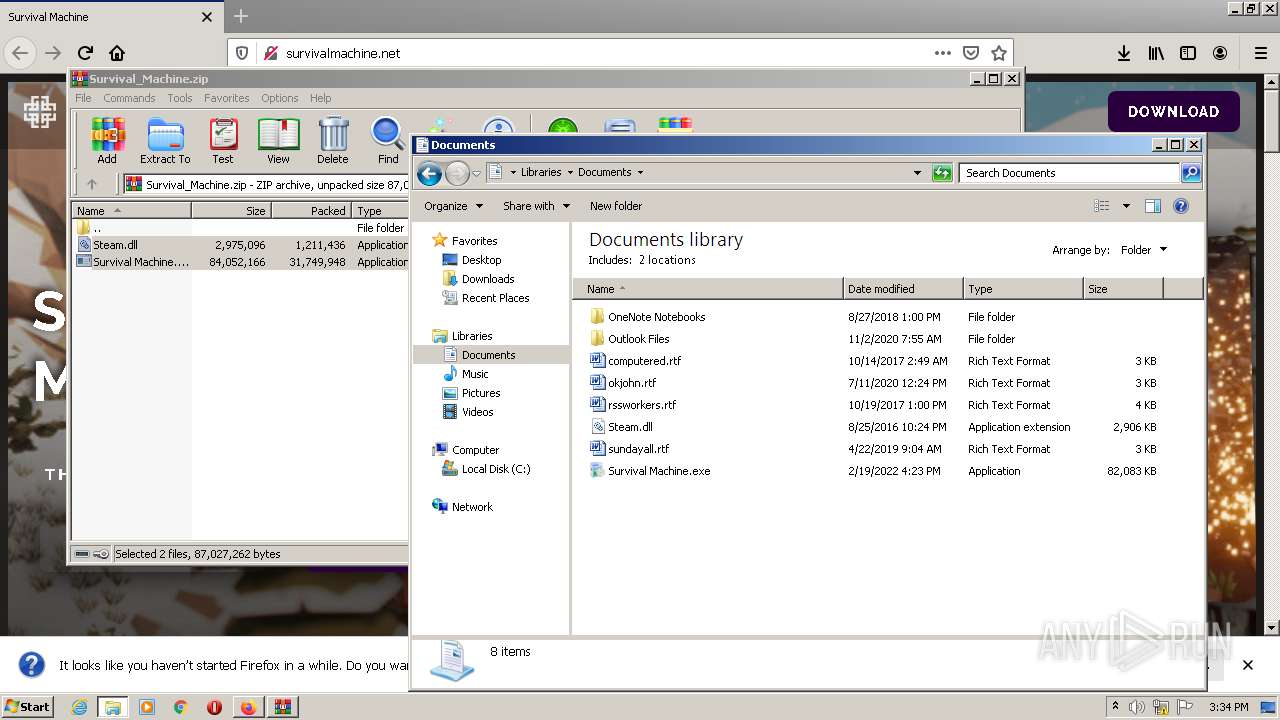Click New folder button
This screenshot has height=720, width=1280.
click(x=616, y=206)
